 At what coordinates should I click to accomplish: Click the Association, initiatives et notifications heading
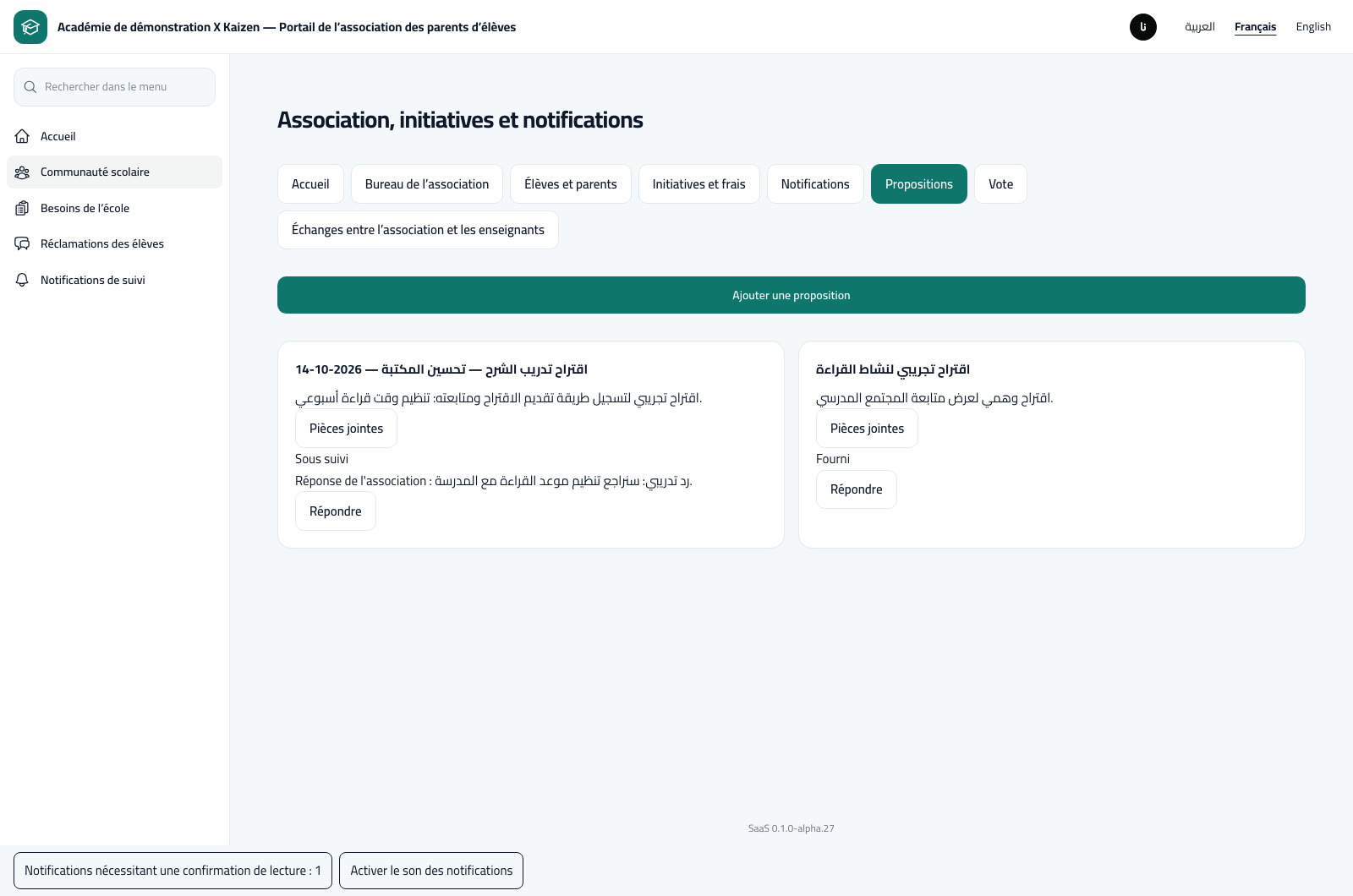pos(460,120)
